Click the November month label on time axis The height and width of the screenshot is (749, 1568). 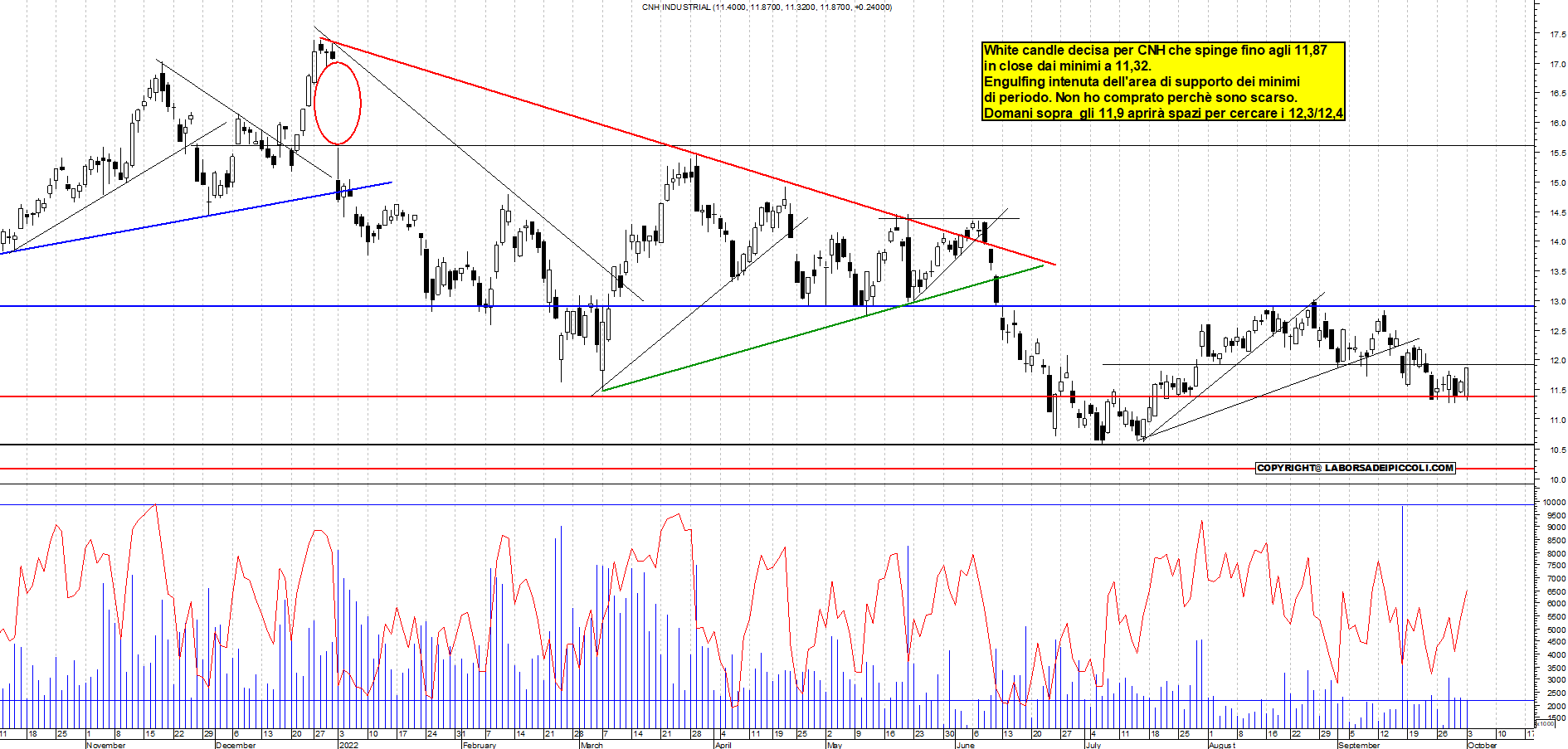click(106, 745)
